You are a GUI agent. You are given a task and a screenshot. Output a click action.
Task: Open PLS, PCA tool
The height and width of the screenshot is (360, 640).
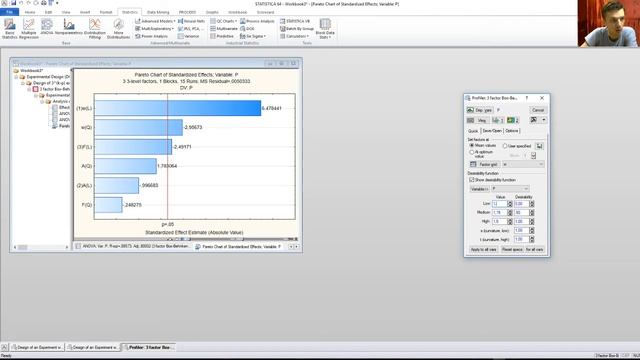(191, 29)
